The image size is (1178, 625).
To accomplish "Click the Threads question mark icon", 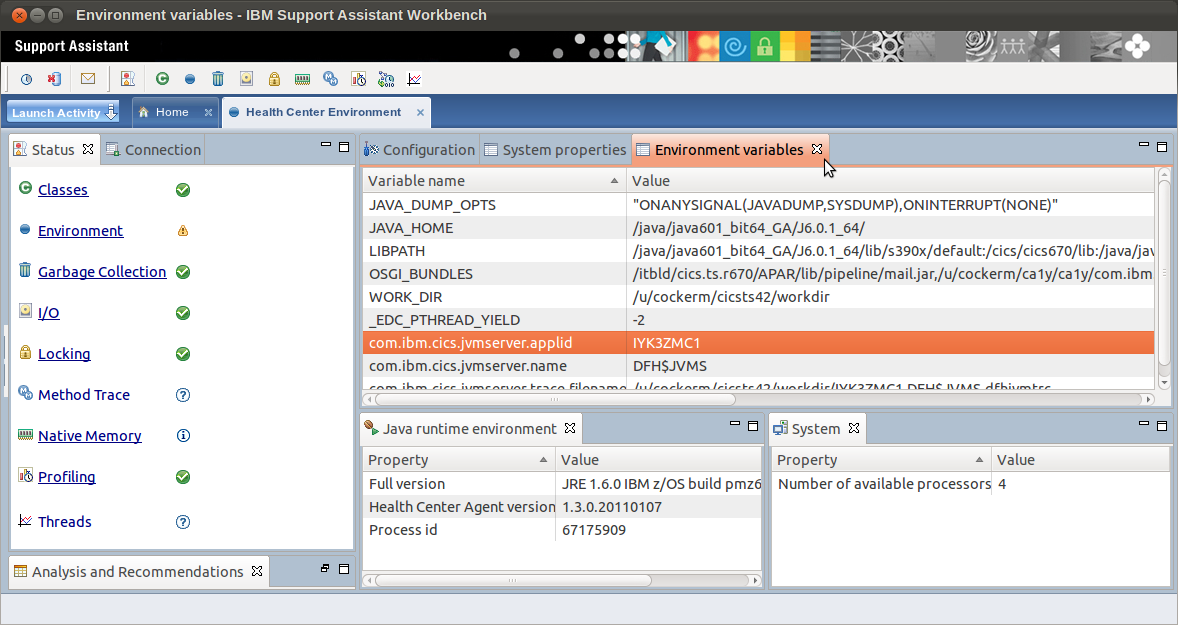I will tap(183, 522).
